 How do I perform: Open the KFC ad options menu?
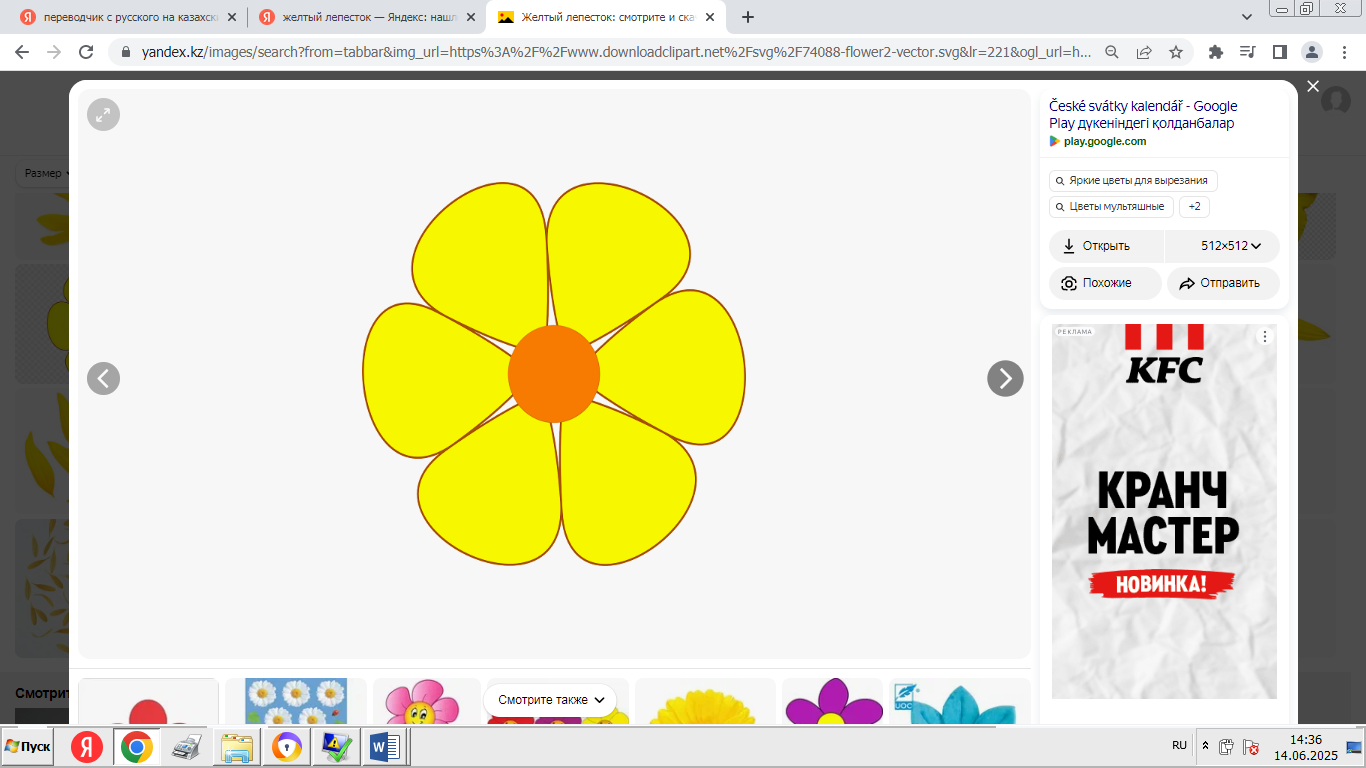(1264, 337)
